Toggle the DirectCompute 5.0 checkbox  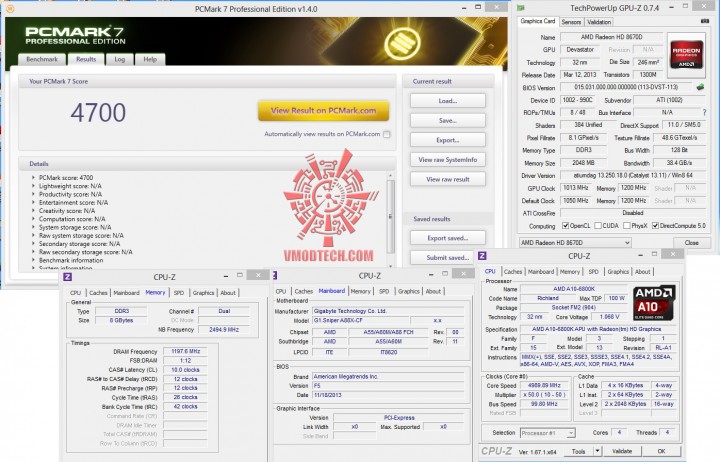click(655, 225)
